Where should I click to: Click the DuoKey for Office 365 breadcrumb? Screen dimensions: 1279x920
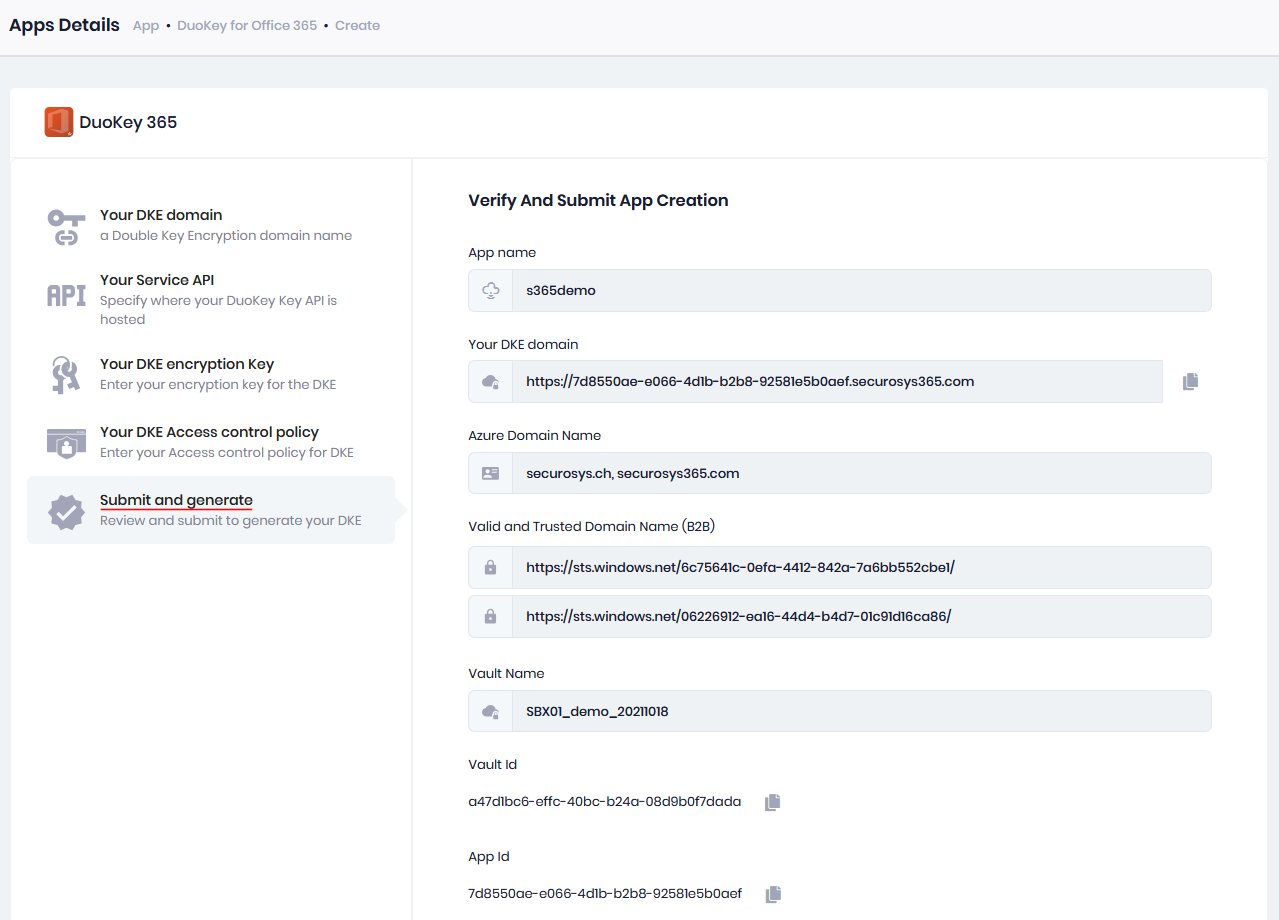[247, 26]
